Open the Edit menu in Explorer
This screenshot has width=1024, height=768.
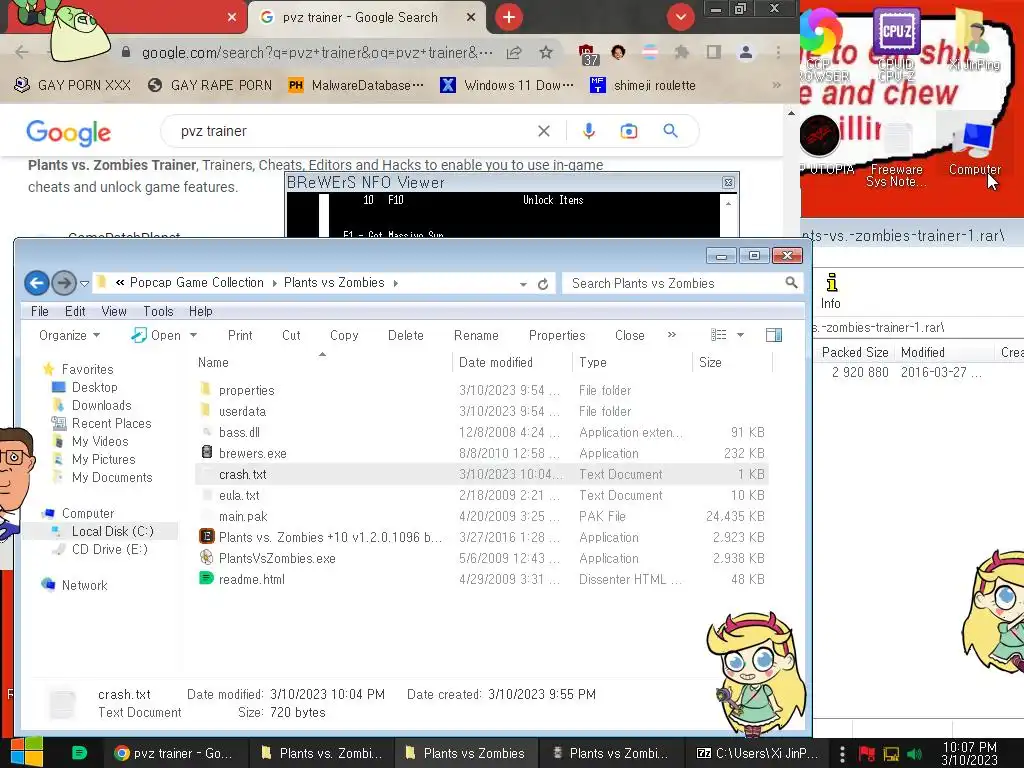click(x=75, y=312)
